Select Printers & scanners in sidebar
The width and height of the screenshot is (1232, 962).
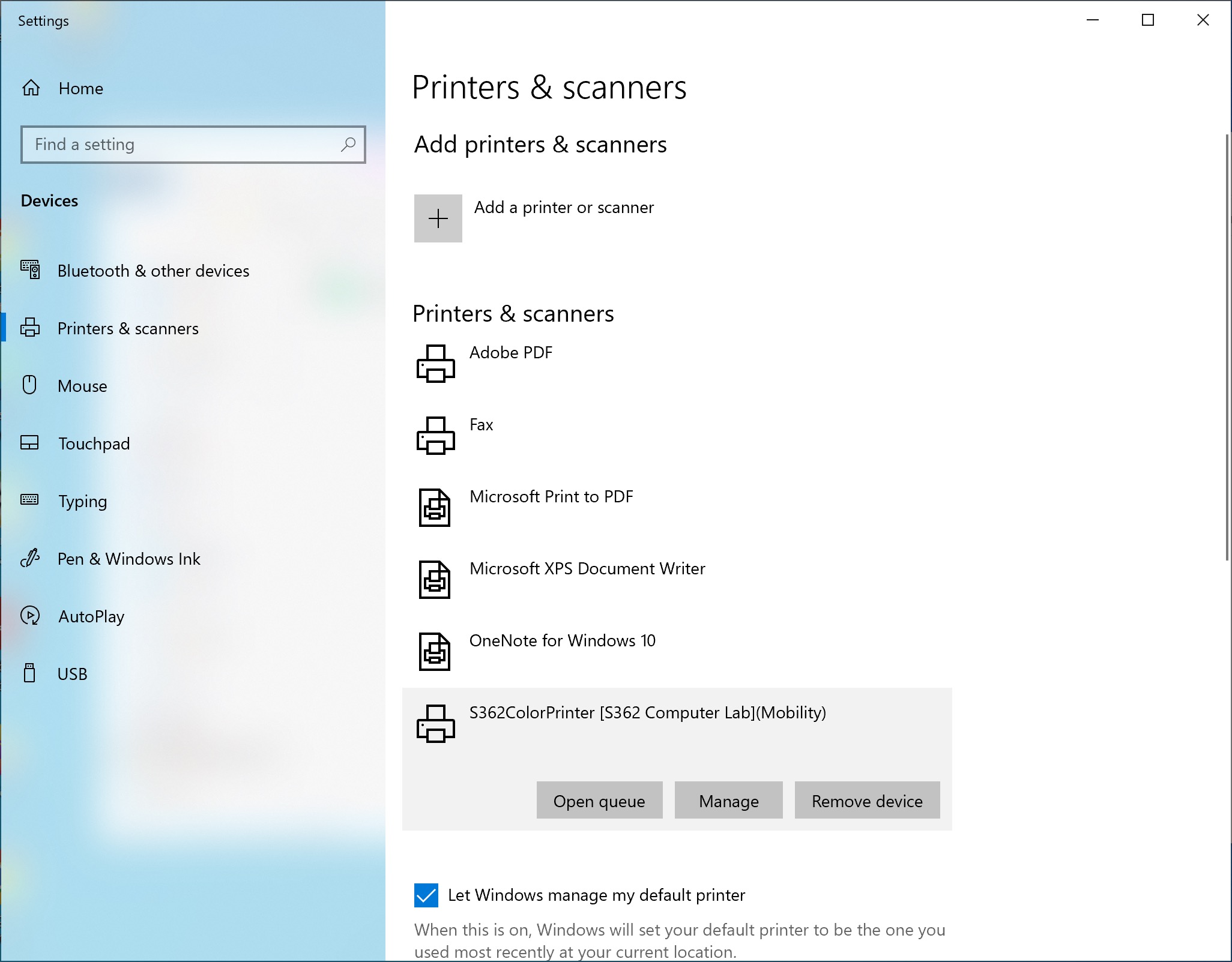(x=128, y=328)
